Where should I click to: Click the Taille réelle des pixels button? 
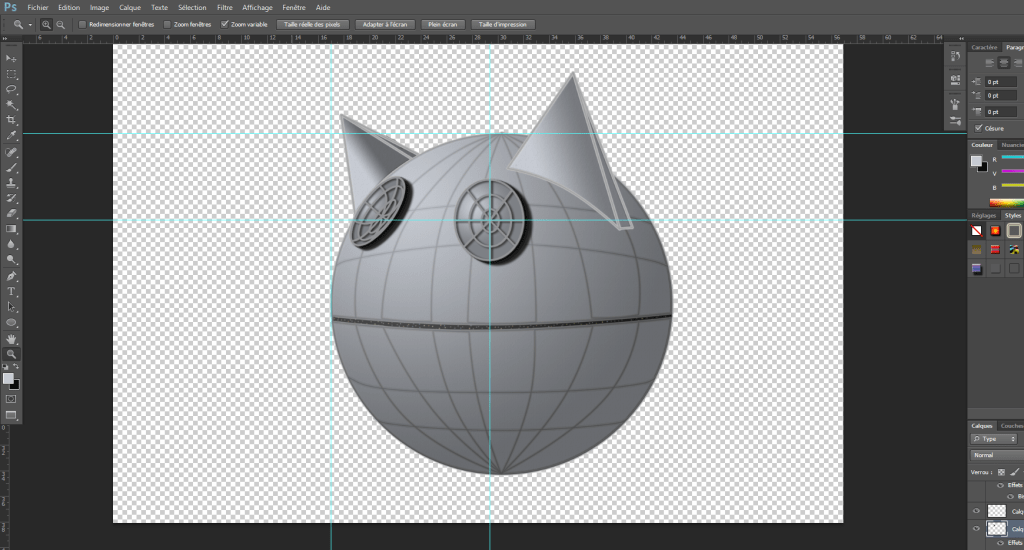click(311, 24)
